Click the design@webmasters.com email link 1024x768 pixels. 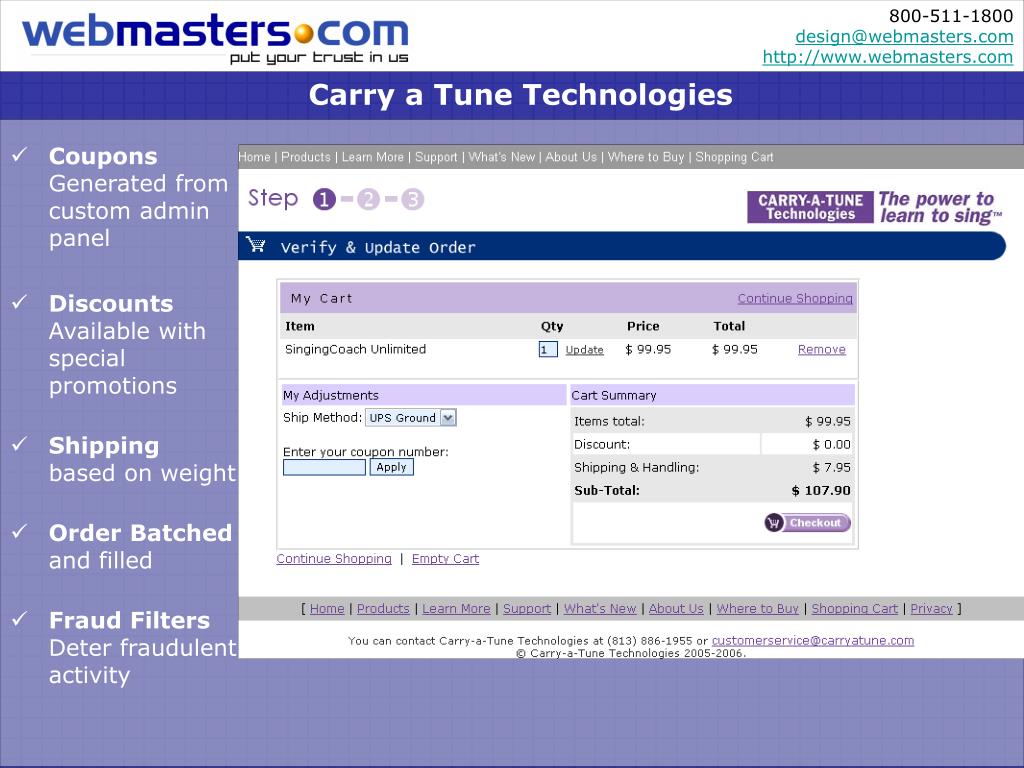click(904, 37)
